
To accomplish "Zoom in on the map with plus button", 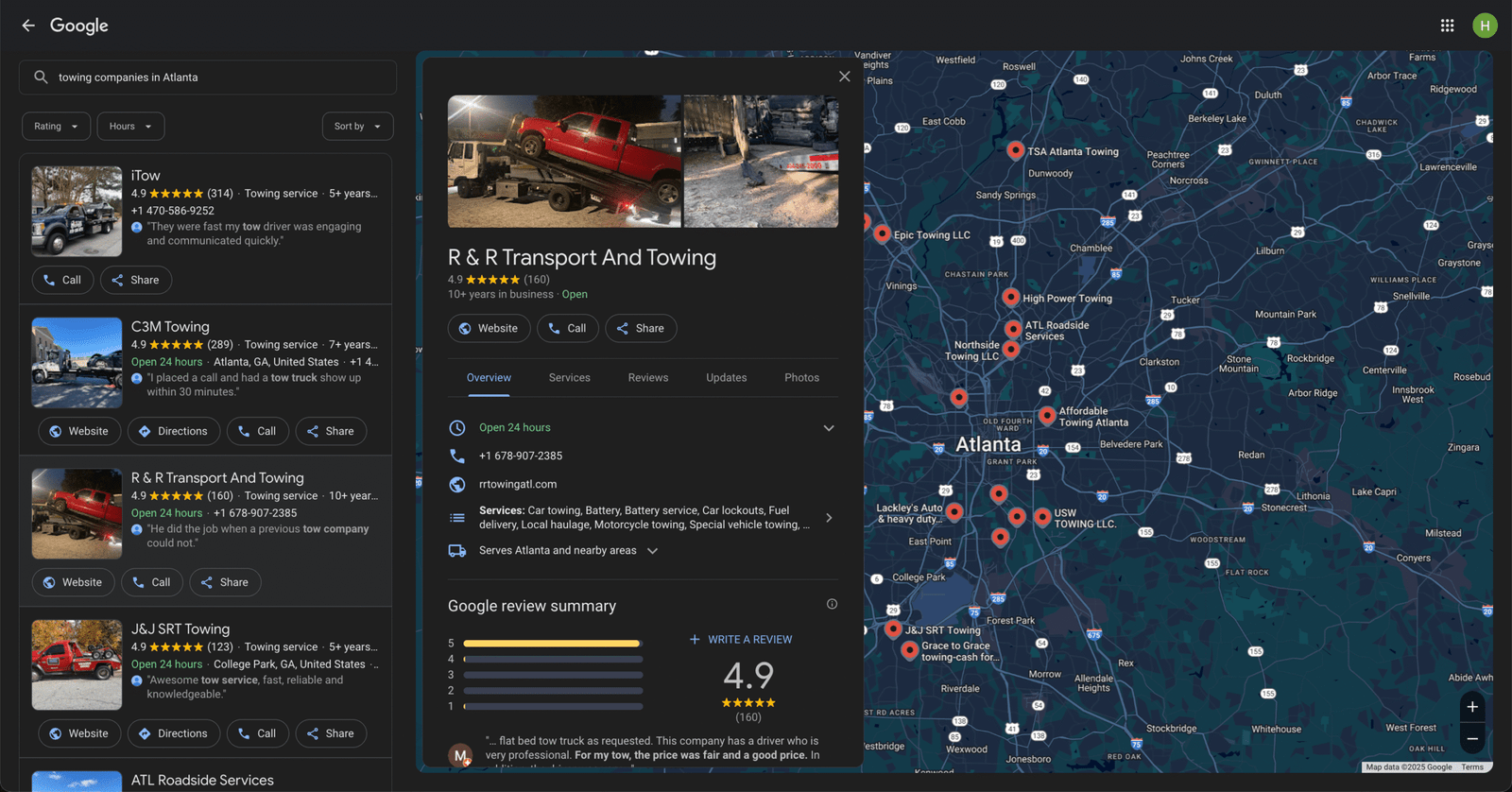I will click(1472, 707).
